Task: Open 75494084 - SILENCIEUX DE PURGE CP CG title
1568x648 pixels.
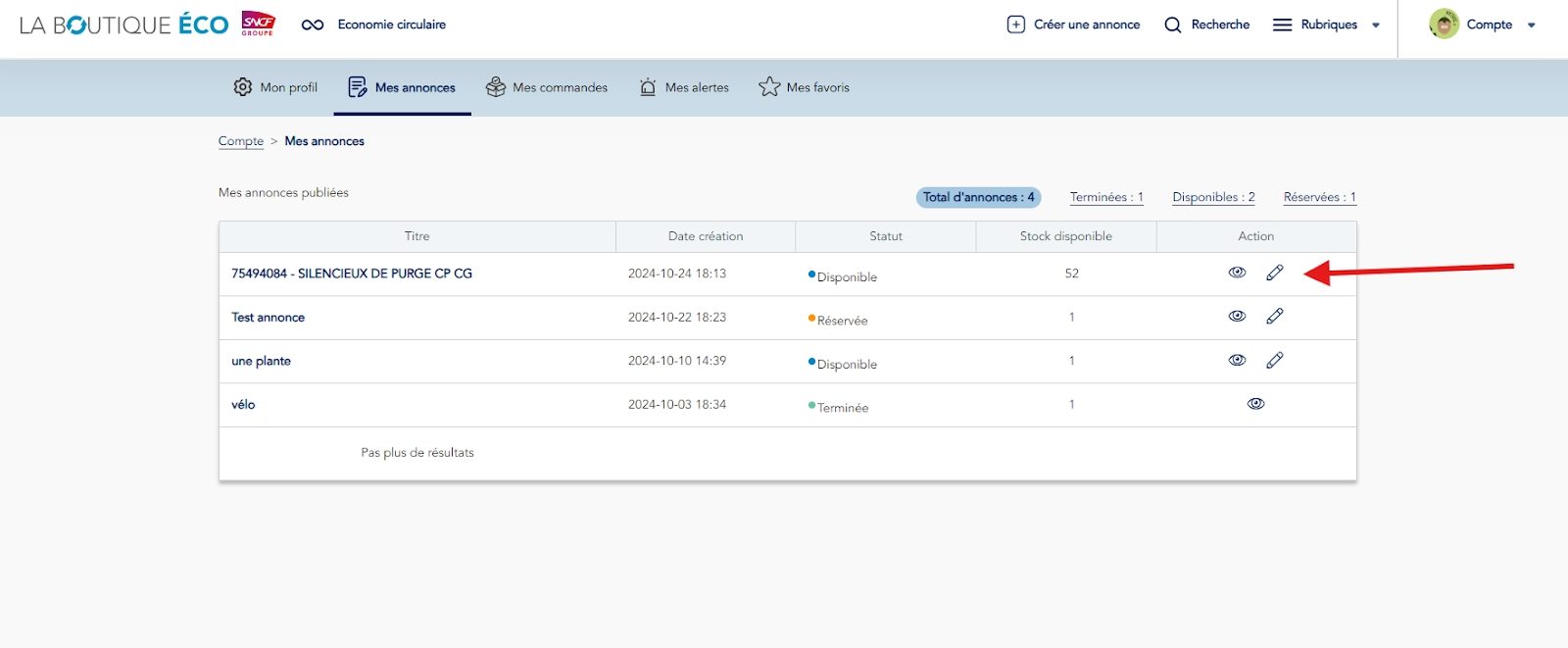Action: [352, 274]
